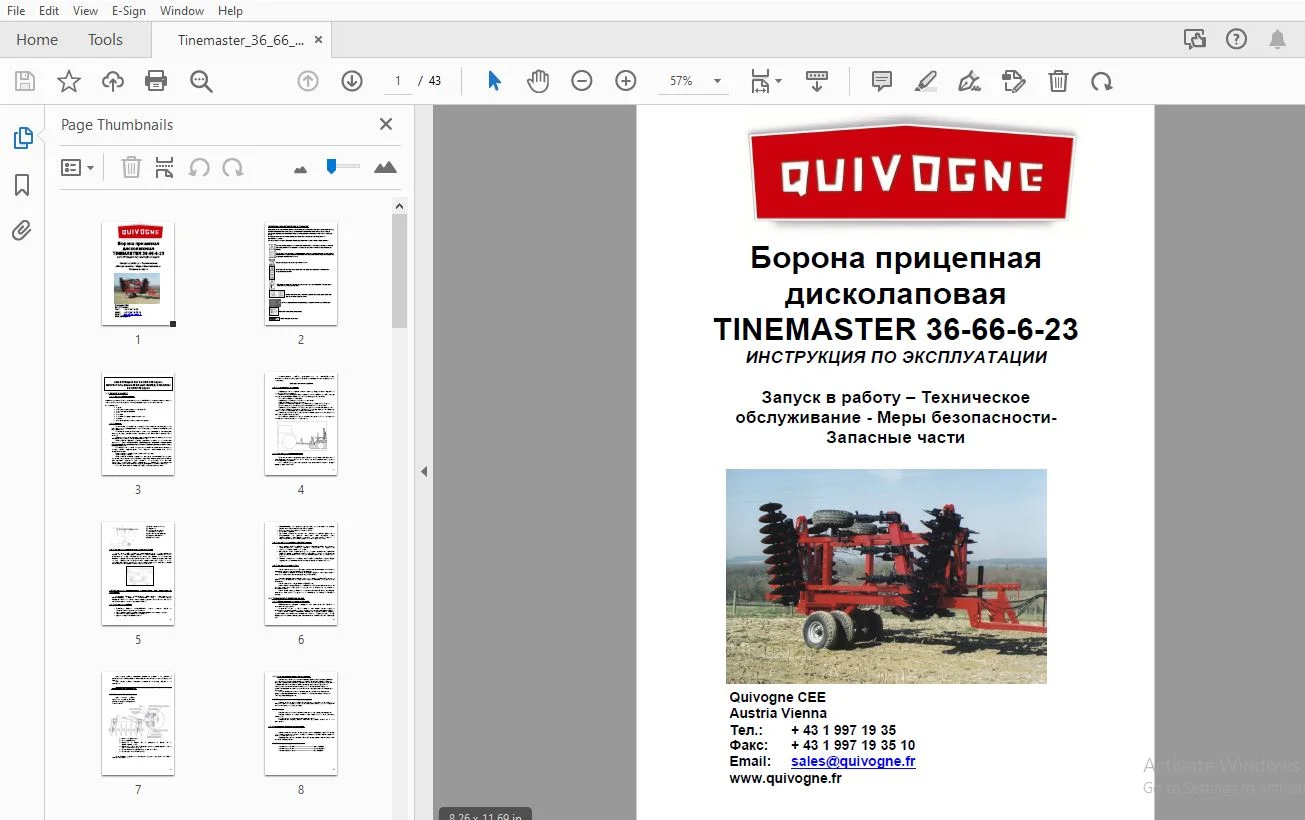The height and width of the screenshot is (820, 1305).
Task: Select page 3 thumbnail
Action: click(138, 424)
